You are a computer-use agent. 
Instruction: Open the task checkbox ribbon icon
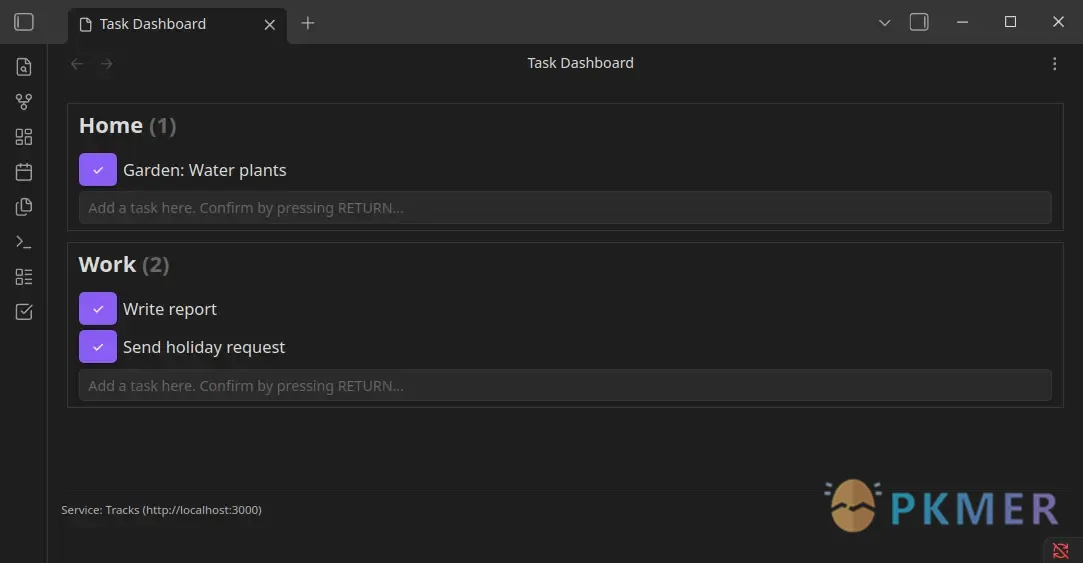(24, 312)
